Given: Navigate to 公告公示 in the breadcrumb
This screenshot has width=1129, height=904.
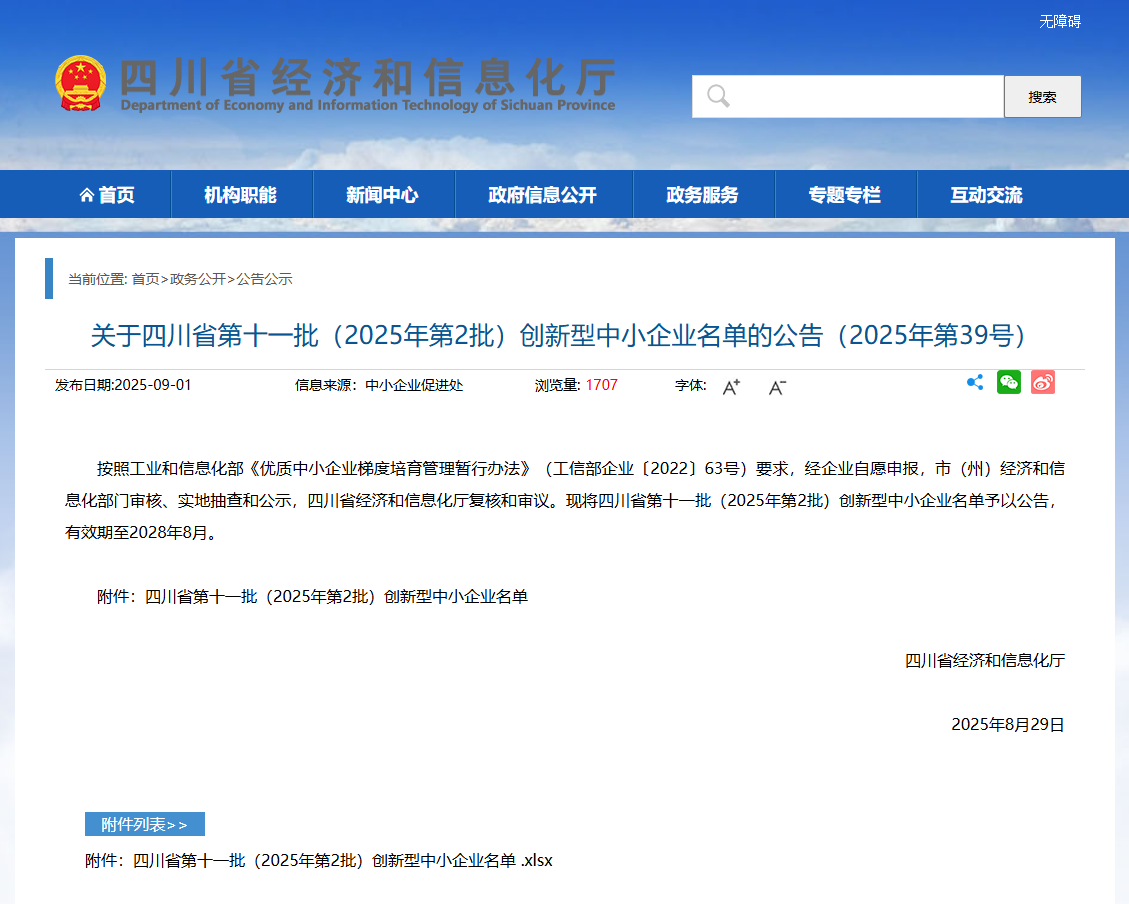Looking at the screenshot, I should 264,280.
